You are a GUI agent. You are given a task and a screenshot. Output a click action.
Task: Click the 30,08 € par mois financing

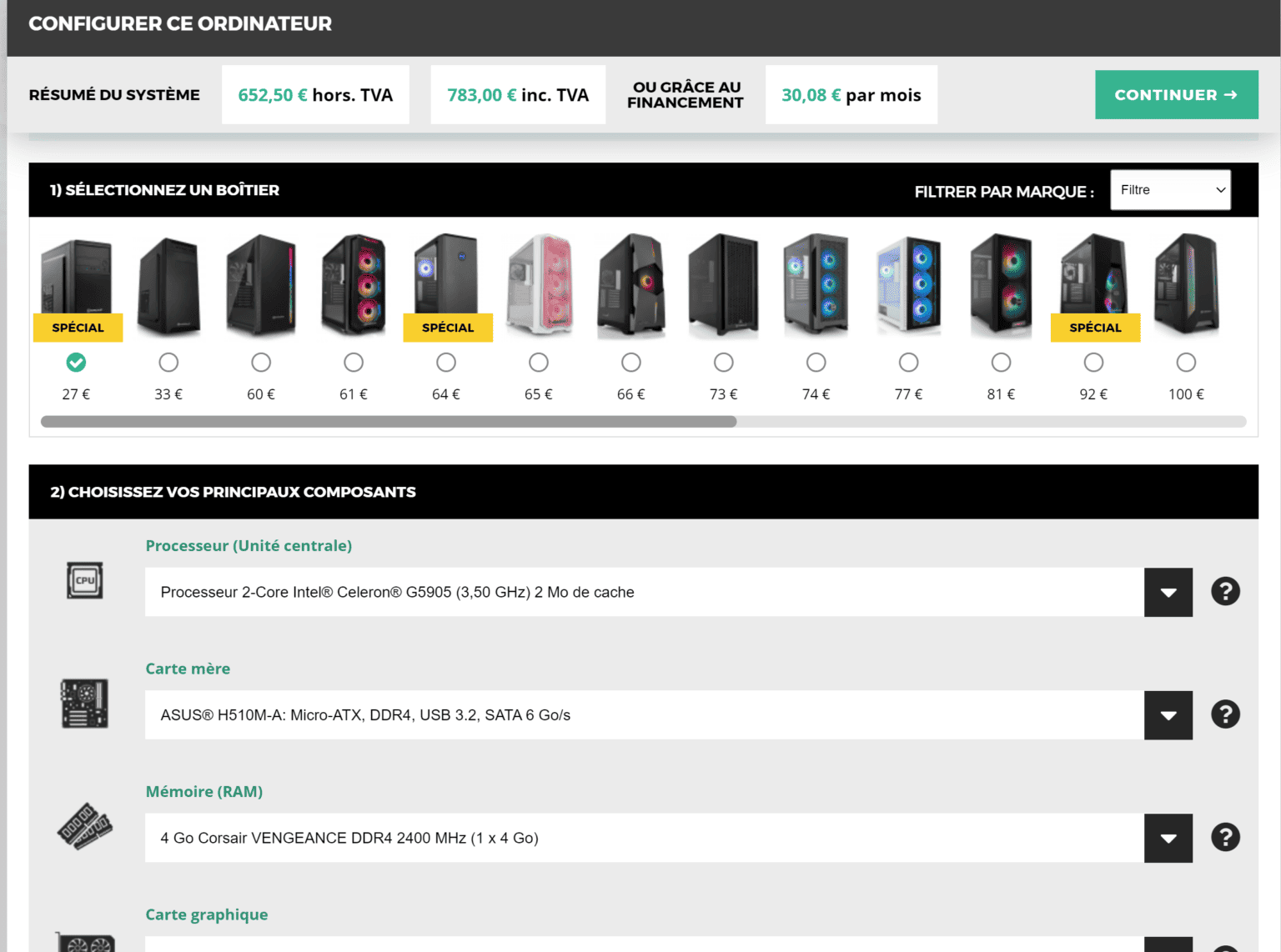pyautogui.click(x=851, y=95)
